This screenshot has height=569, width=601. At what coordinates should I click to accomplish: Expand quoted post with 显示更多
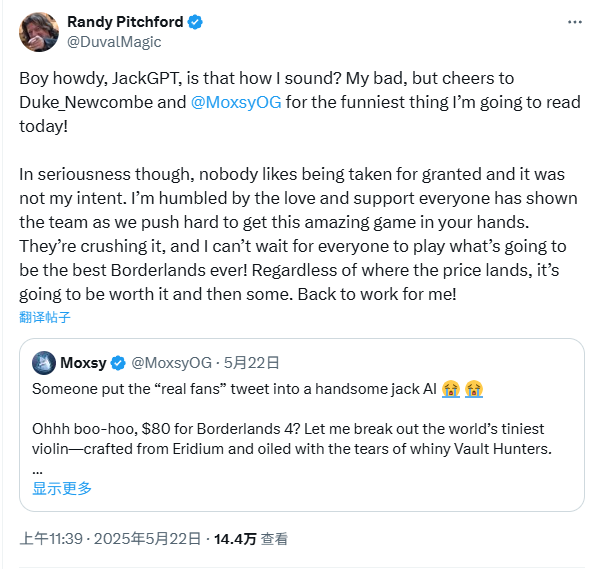[62, 488]
